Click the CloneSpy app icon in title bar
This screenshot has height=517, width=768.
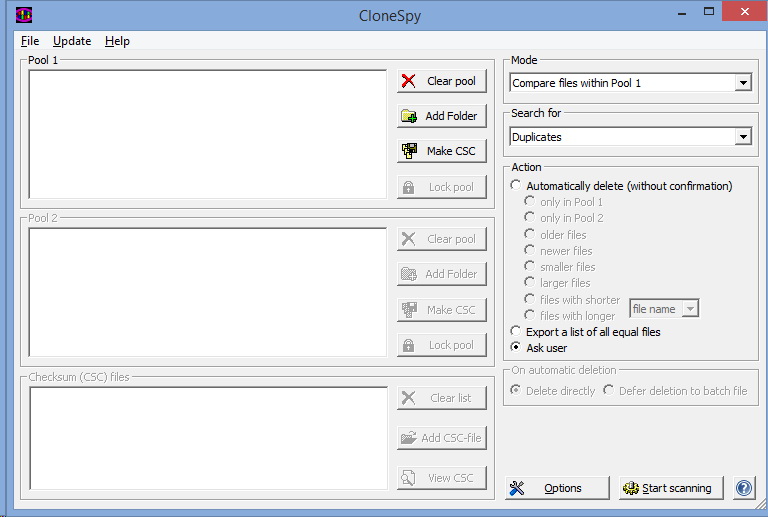pyautogui.click(x=24, y=15)
